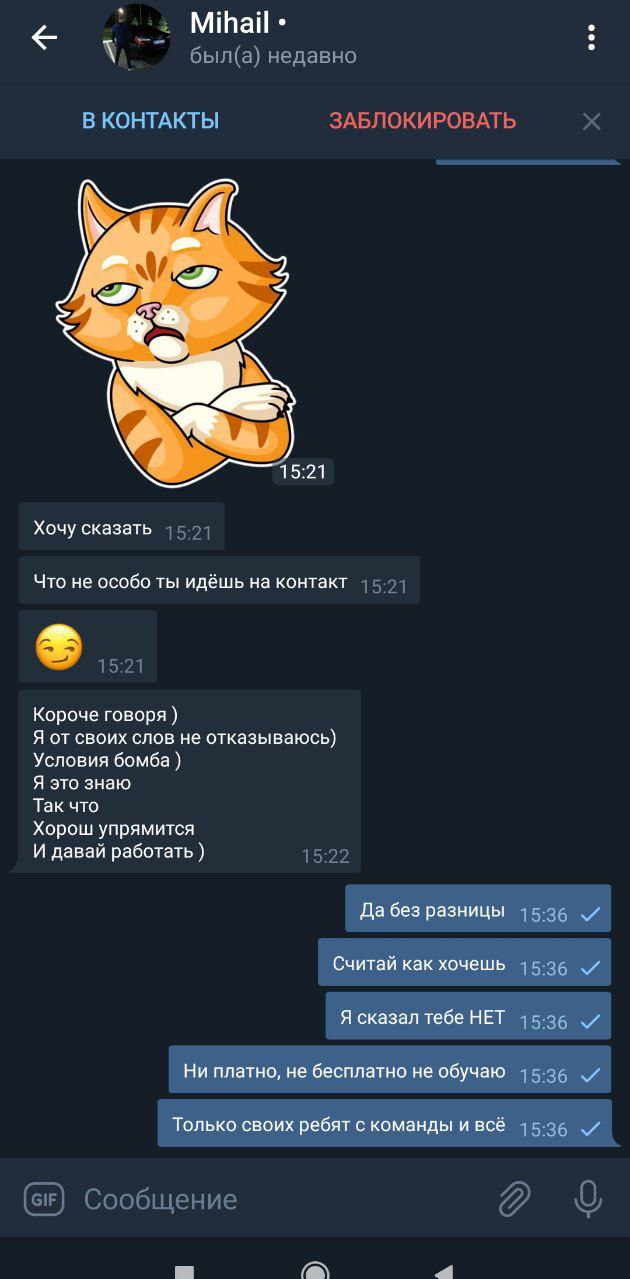Tap the 'Да без разницы' sent message
630x1279 pixels.
(478, 908)
